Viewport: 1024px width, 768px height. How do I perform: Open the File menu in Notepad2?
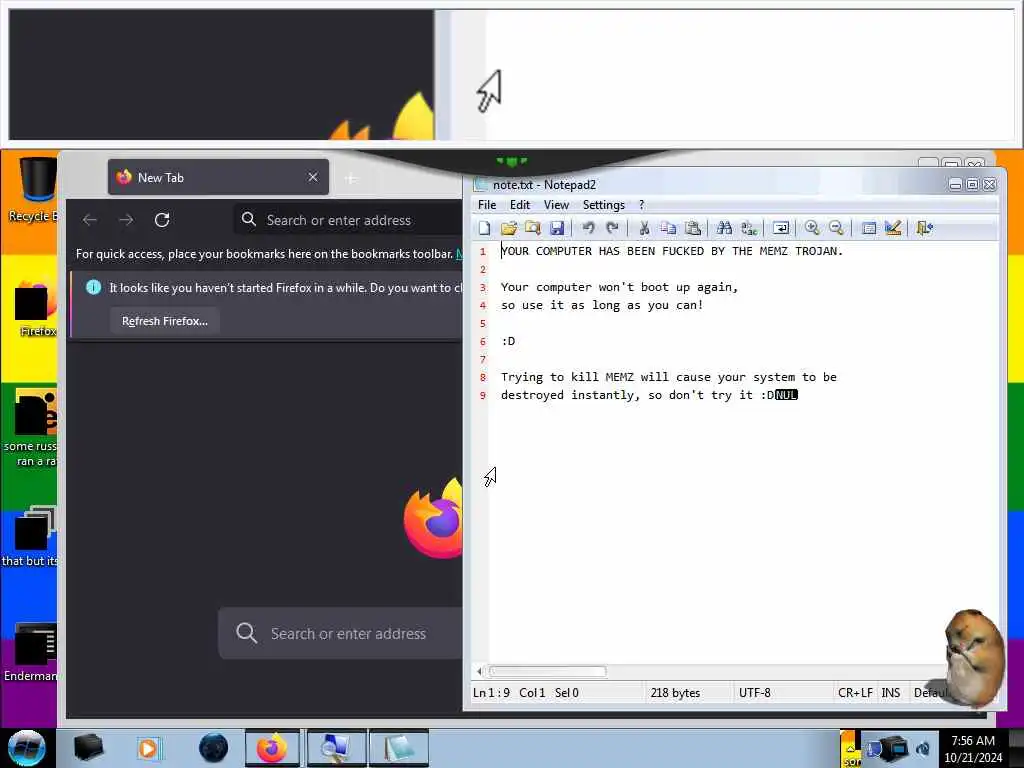(x=487, y=205)
